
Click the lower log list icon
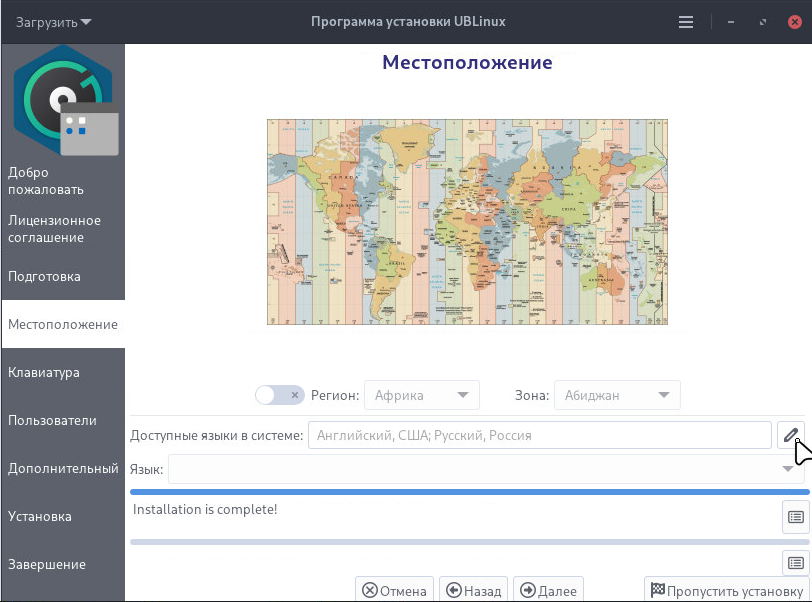(795, 563)
